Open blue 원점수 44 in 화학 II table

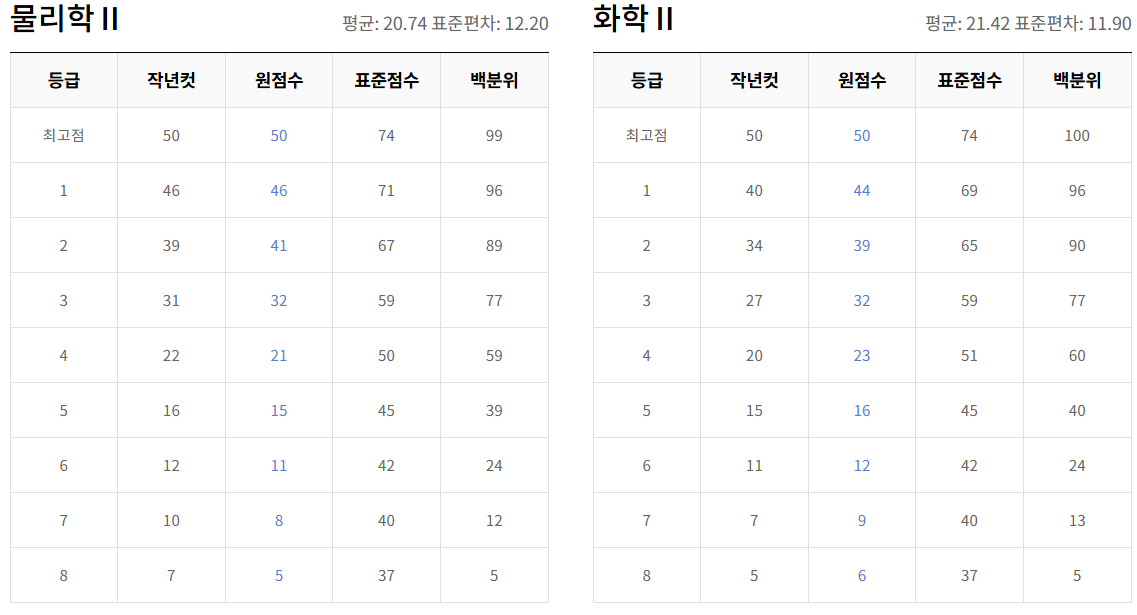[862, 191]
